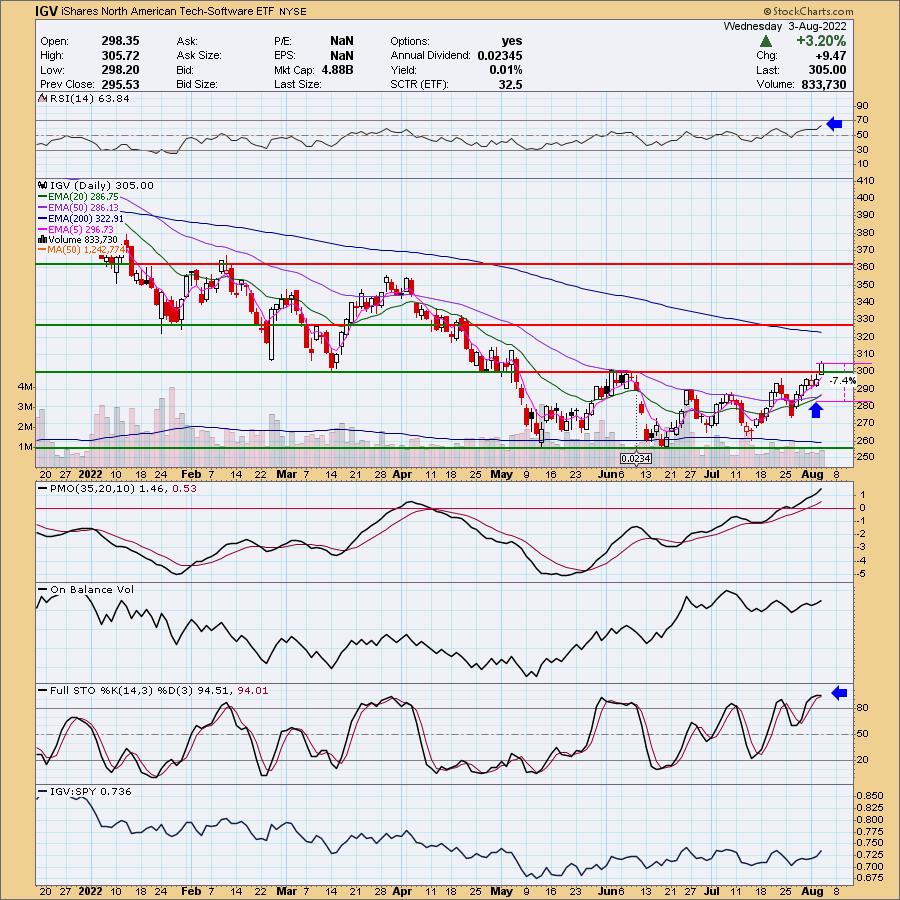Click the Prev Close value 295.53
Viewport: 900px width, 900px height.
[x=120, y=84]
